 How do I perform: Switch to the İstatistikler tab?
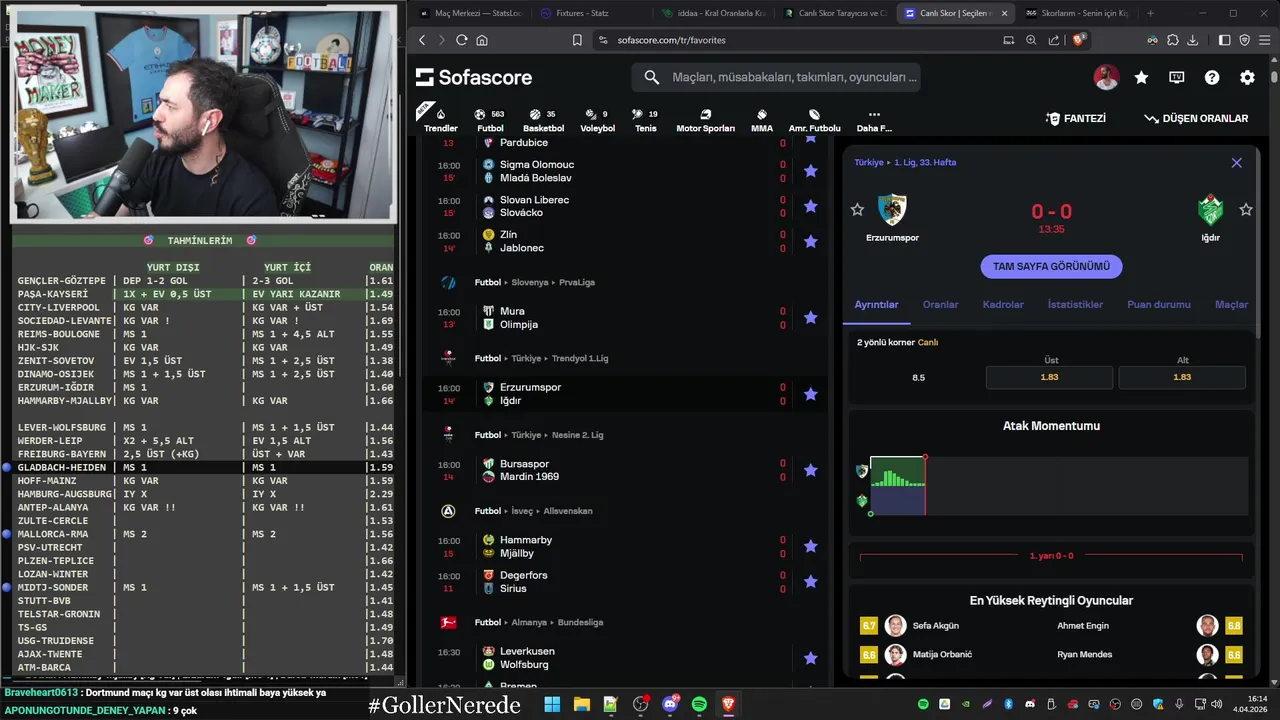pyautogui.click(x=1075, y=304)
